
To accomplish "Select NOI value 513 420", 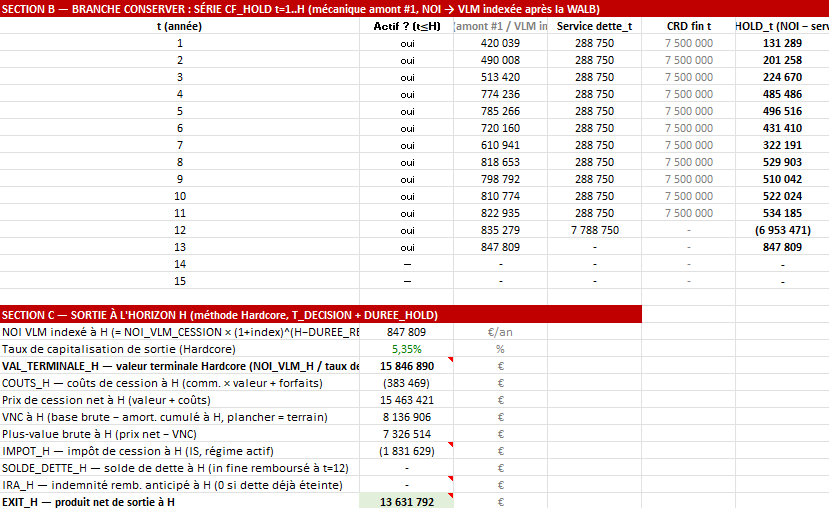I will (500, 77).
